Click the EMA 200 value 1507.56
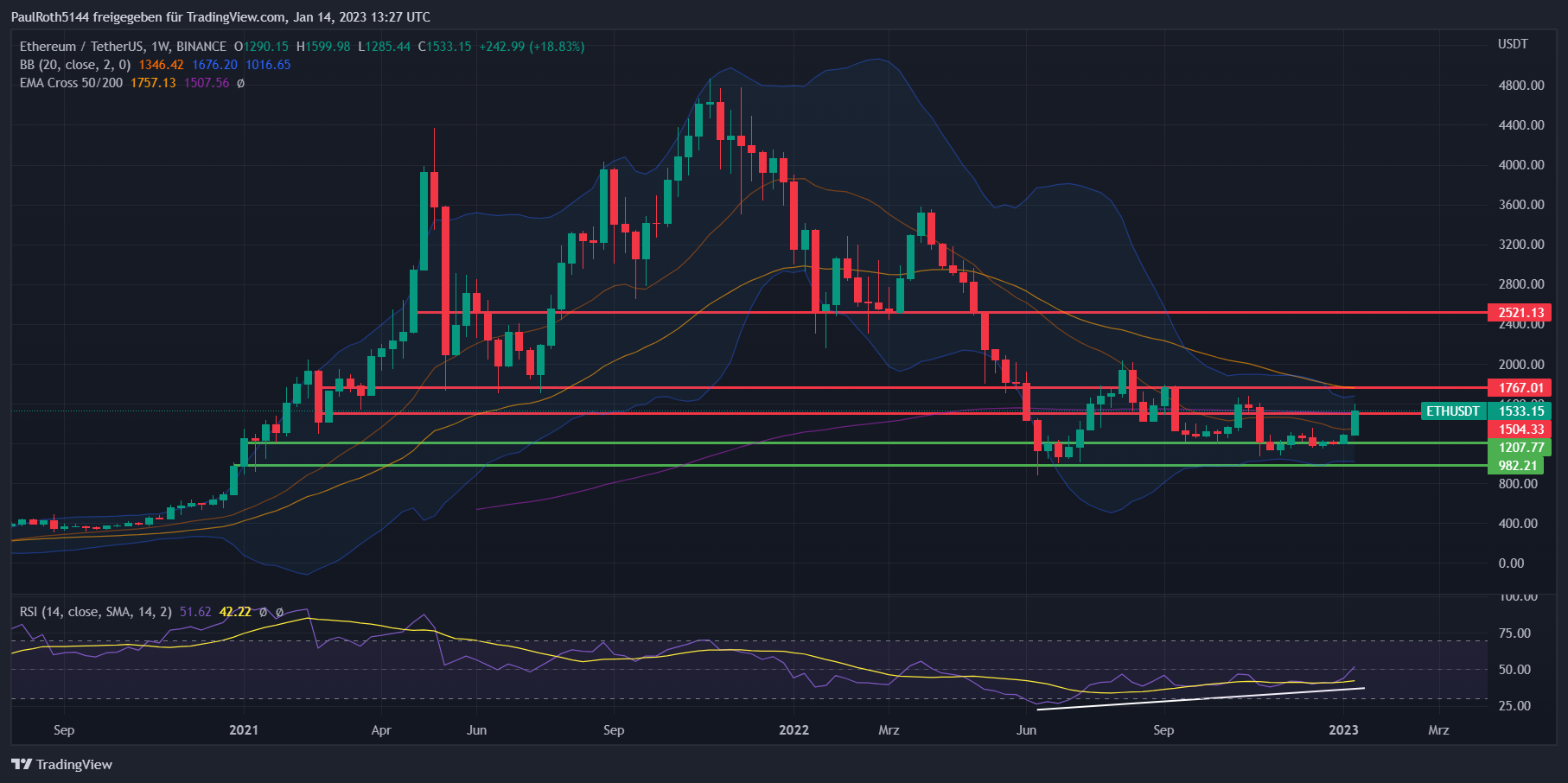The width and height of the screenshot is (1568, 783). pos(207,83)
